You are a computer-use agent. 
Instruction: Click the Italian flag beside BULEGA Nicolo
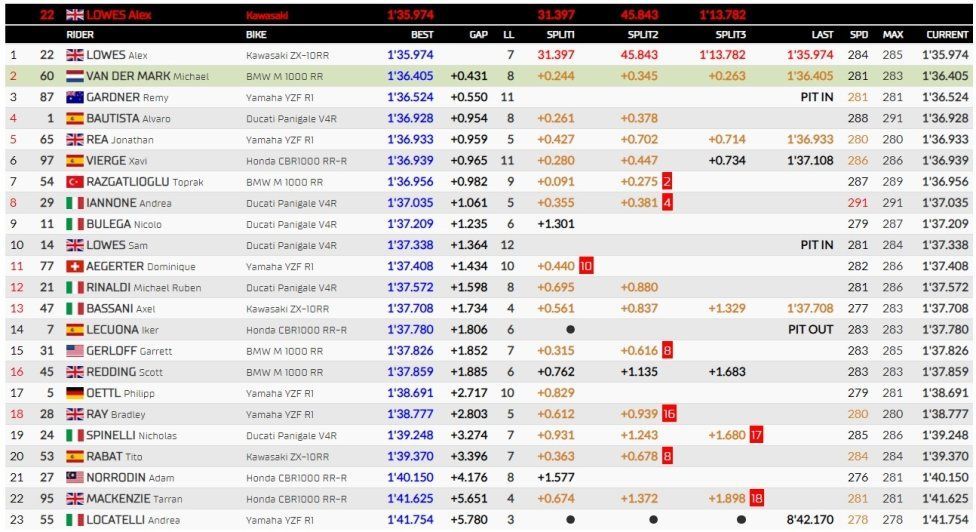(75, 225)
